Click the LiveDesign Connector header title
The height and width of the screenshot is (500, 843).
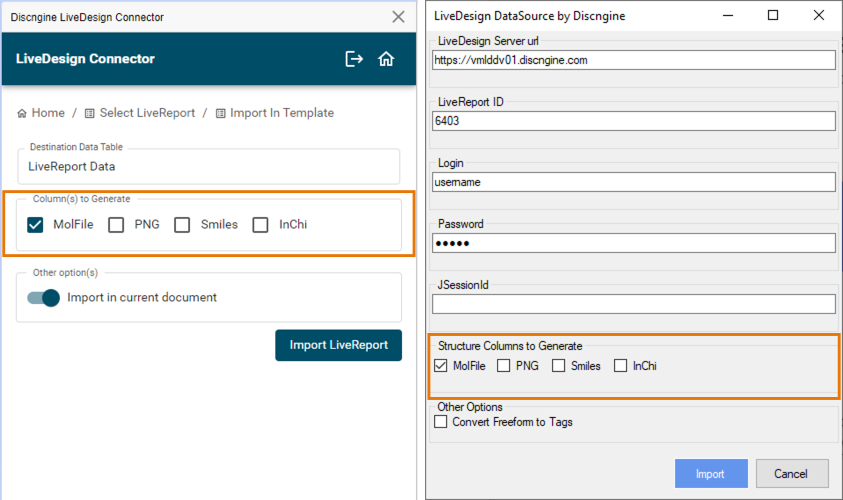pos(85,59)
